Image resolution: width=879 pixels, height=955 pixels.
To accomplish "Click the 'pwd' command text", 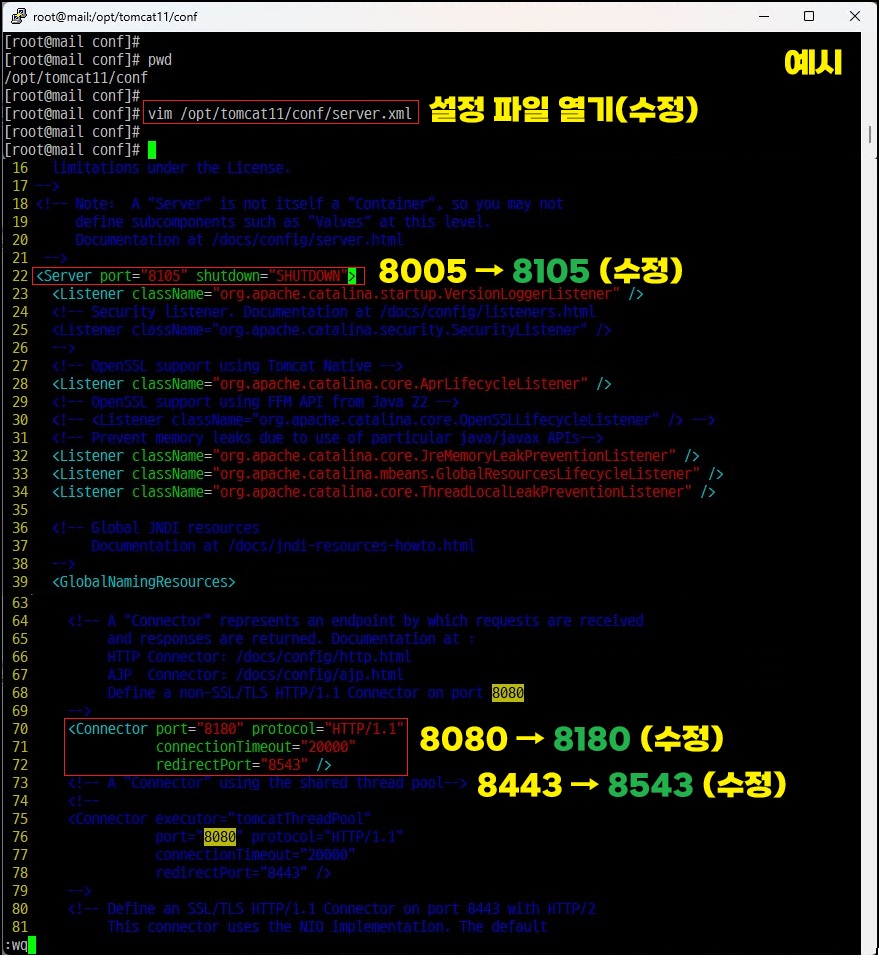I will click(160, 60).
